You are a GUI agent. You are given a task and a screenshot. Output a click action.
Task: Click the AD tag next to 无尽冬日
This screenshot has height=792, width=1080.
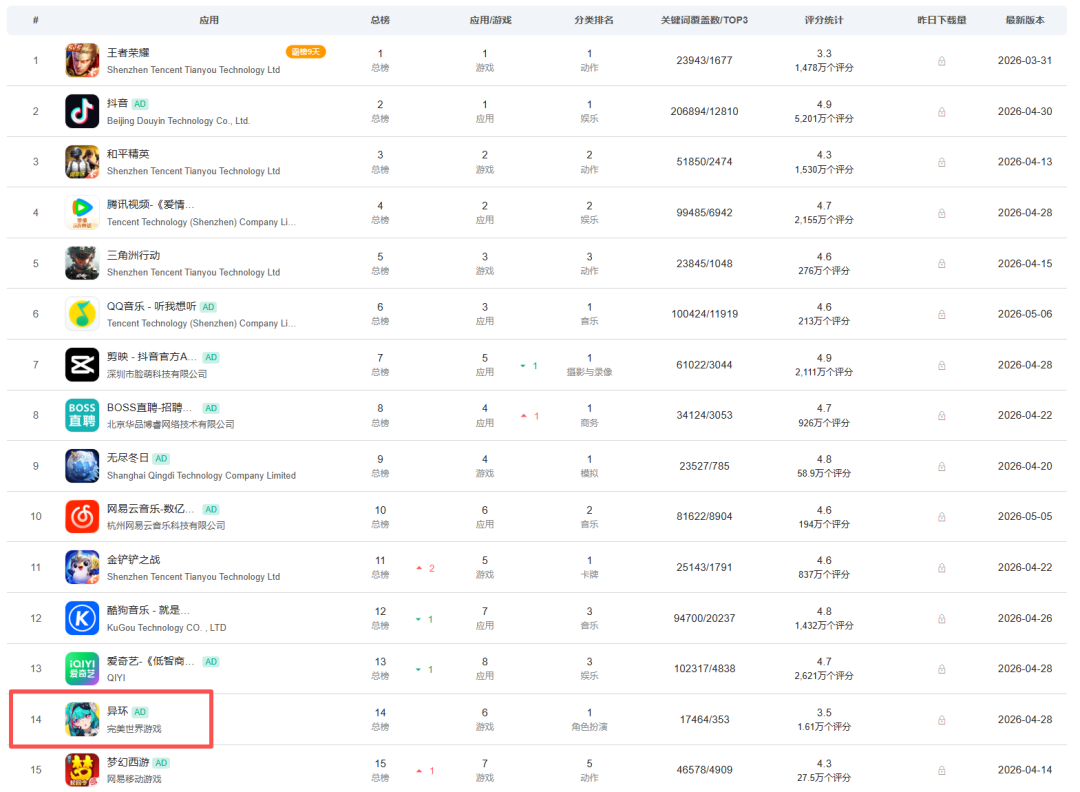pyautogui.click(x=161, y=459)
